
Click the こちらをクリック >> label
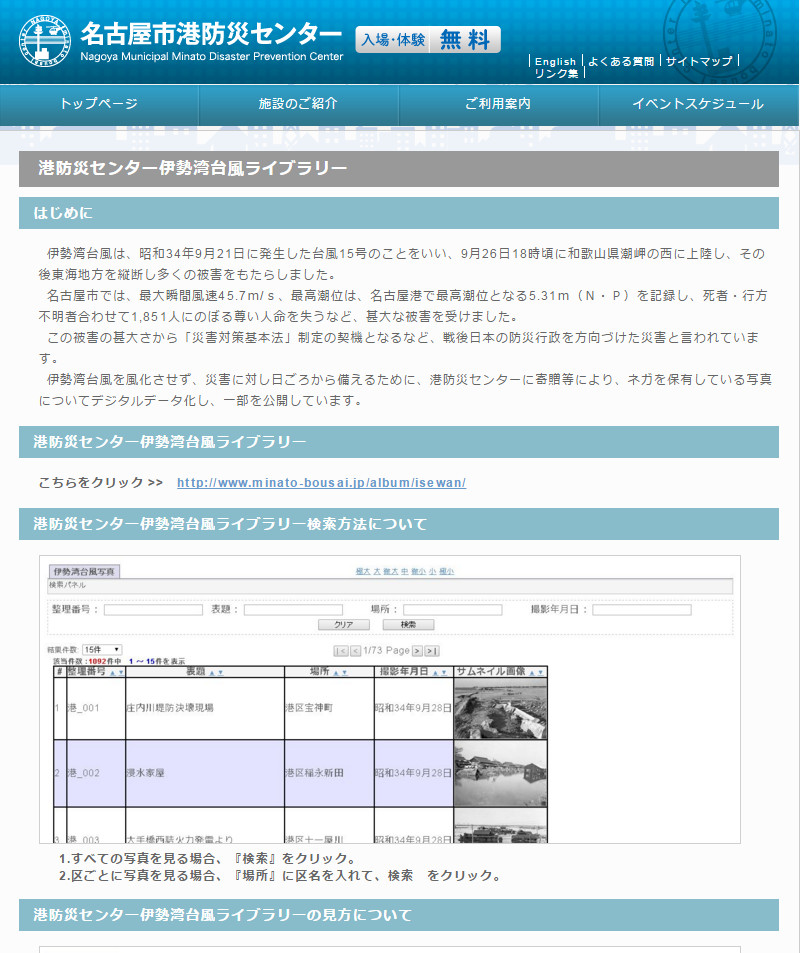101,483
